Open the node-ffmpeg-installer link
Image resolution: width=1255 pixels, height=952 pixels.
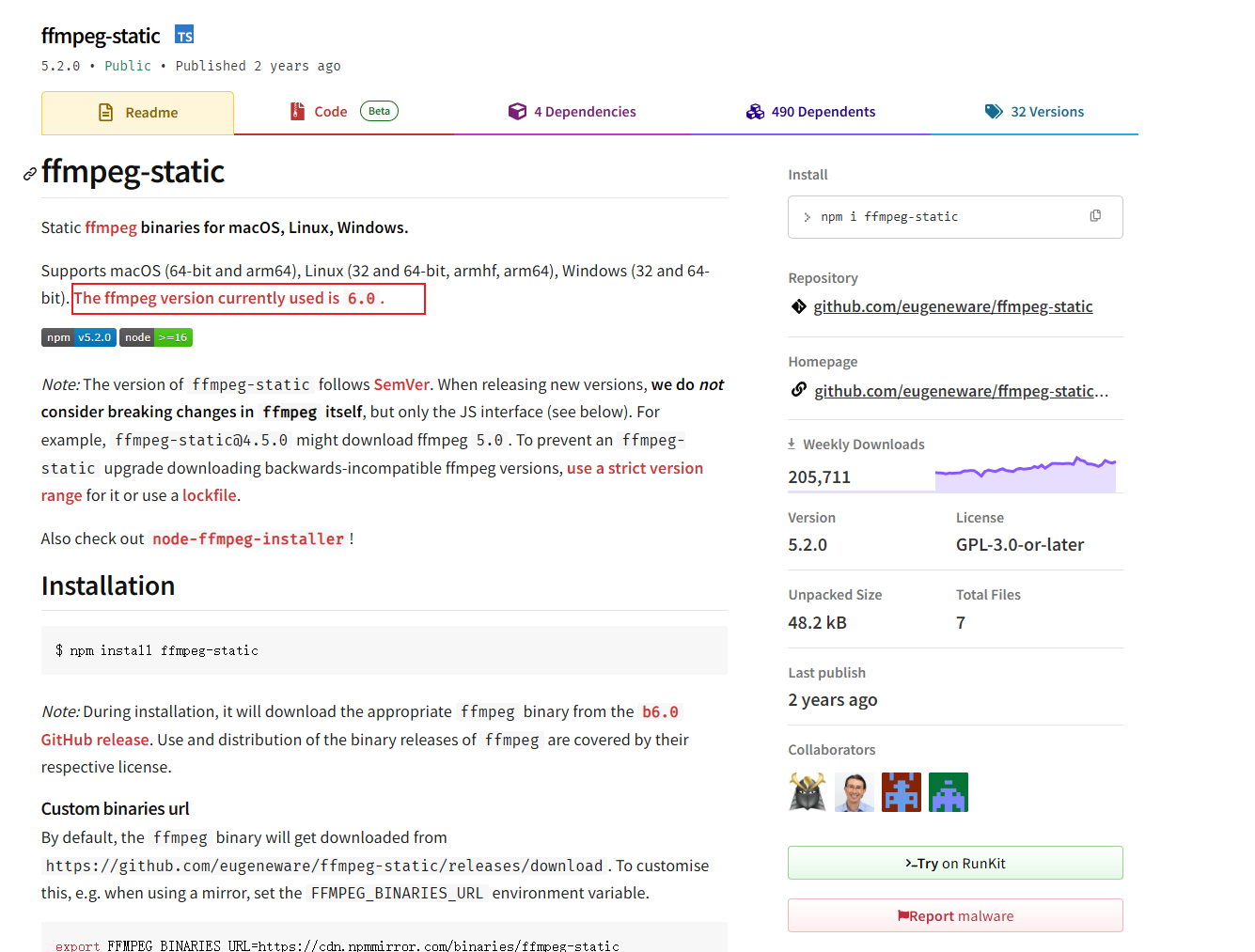pyautogui.click(x=247, y=538)
